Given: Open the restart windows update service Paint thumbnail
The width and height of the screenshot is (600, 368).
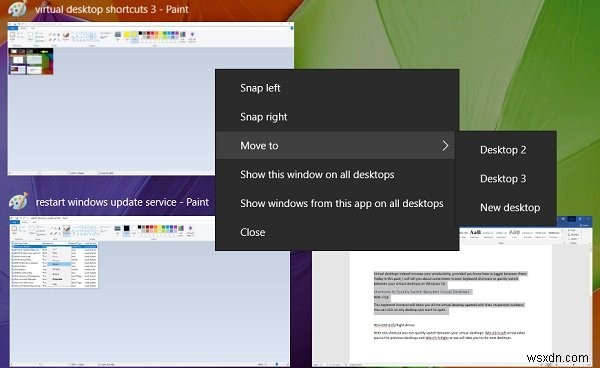Looking at the screenshot, I should (149, 291).
